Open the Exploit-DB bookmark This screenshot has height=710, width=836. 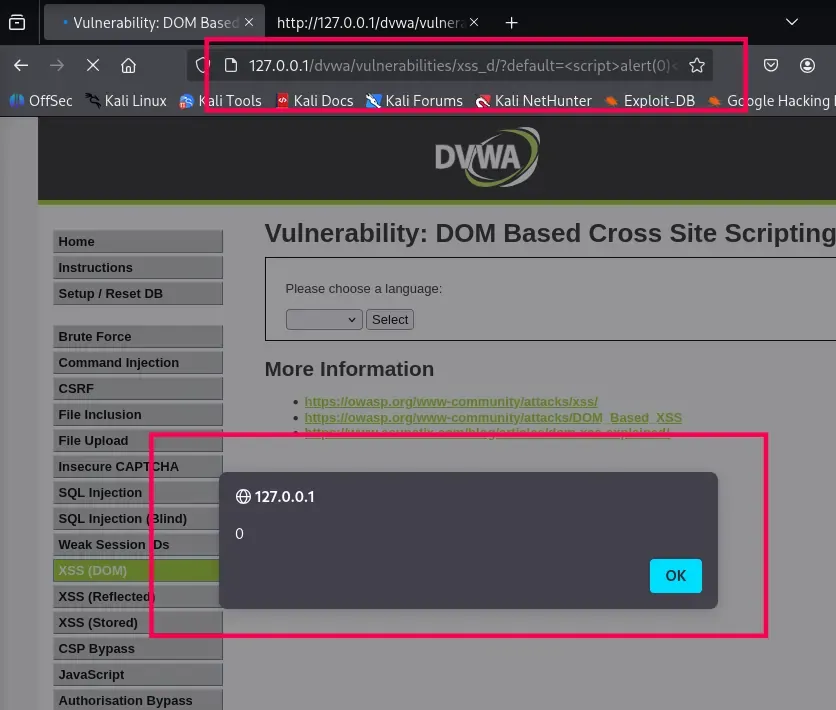point(650,101)
